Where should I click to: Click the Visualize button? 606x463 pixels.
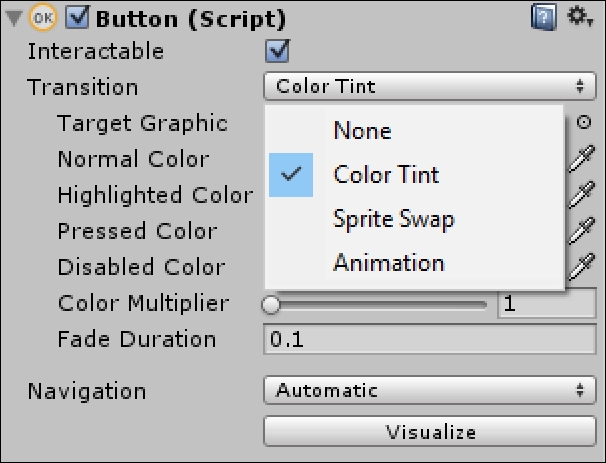click(430, 431)
